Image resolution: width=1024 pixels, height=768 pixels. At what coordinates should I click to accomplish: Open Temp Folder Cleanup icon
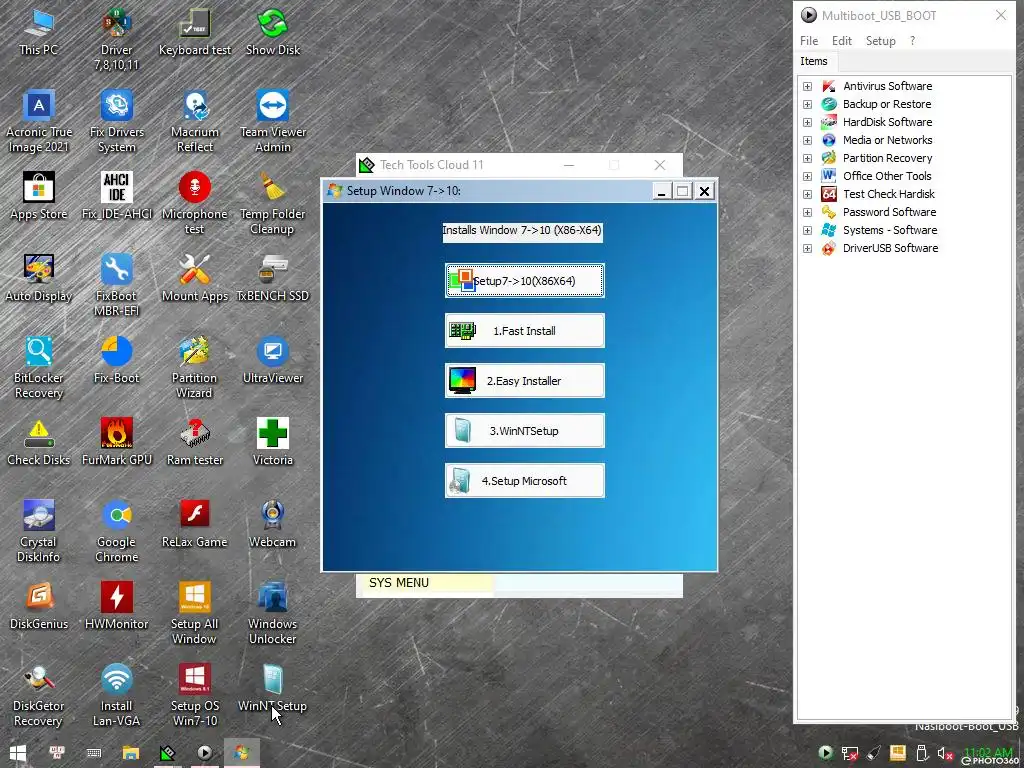(272, 203)
